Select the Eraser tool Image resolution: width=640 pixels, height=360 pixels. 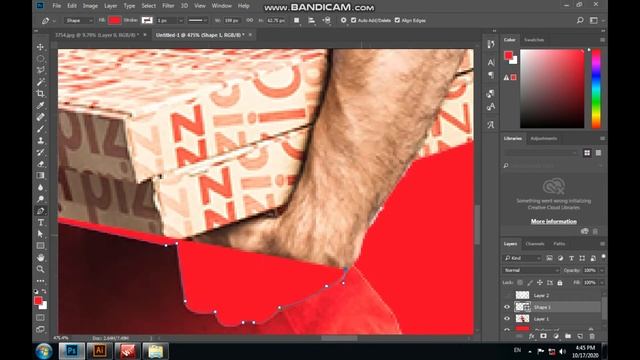pyautogui.click(x=40, y=164)
